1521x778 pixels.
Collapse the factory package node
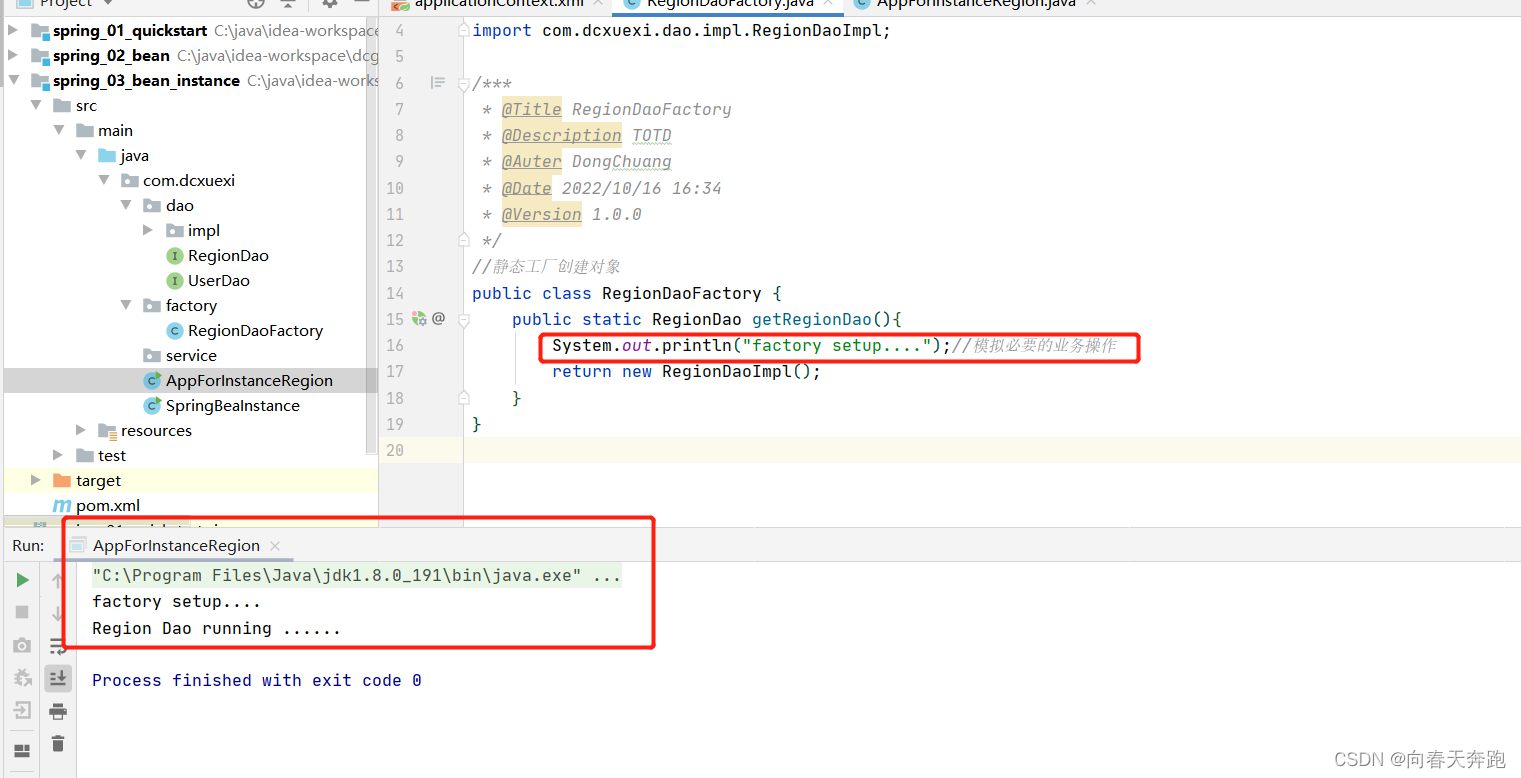click(x=126, y=306)
